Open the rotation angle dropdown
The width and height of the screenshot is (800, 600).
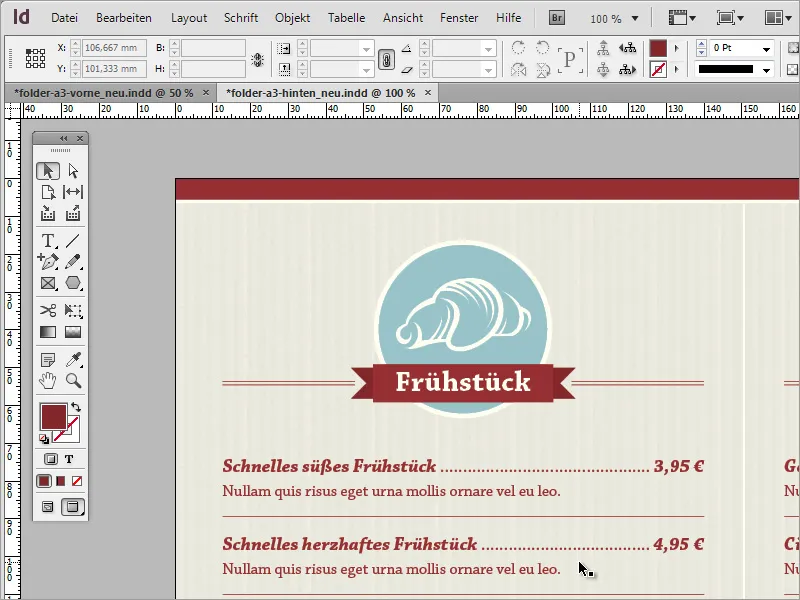488,49
